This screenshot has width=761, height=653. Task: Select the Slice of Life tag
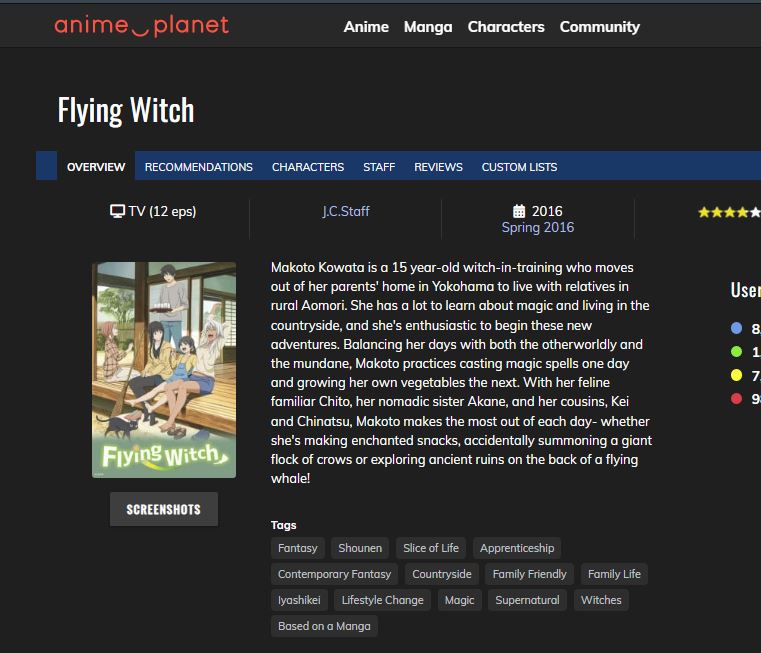(x=431, y=548)
